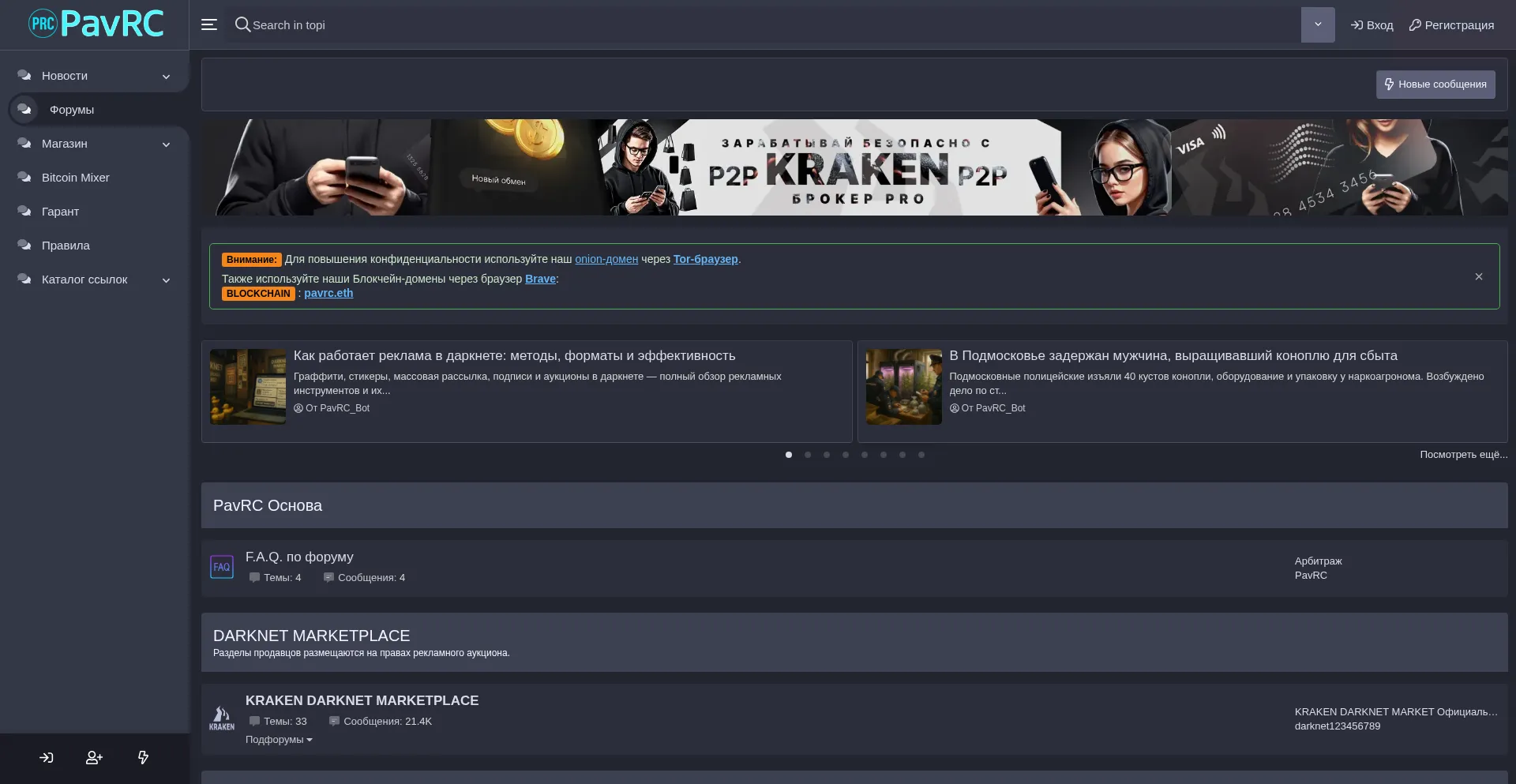Open latest post 'KRAKEN DARKNET MARKET Официаль…'
Image resolution: width=1516 pixels, height=784 pixels.
[1396, 712]
